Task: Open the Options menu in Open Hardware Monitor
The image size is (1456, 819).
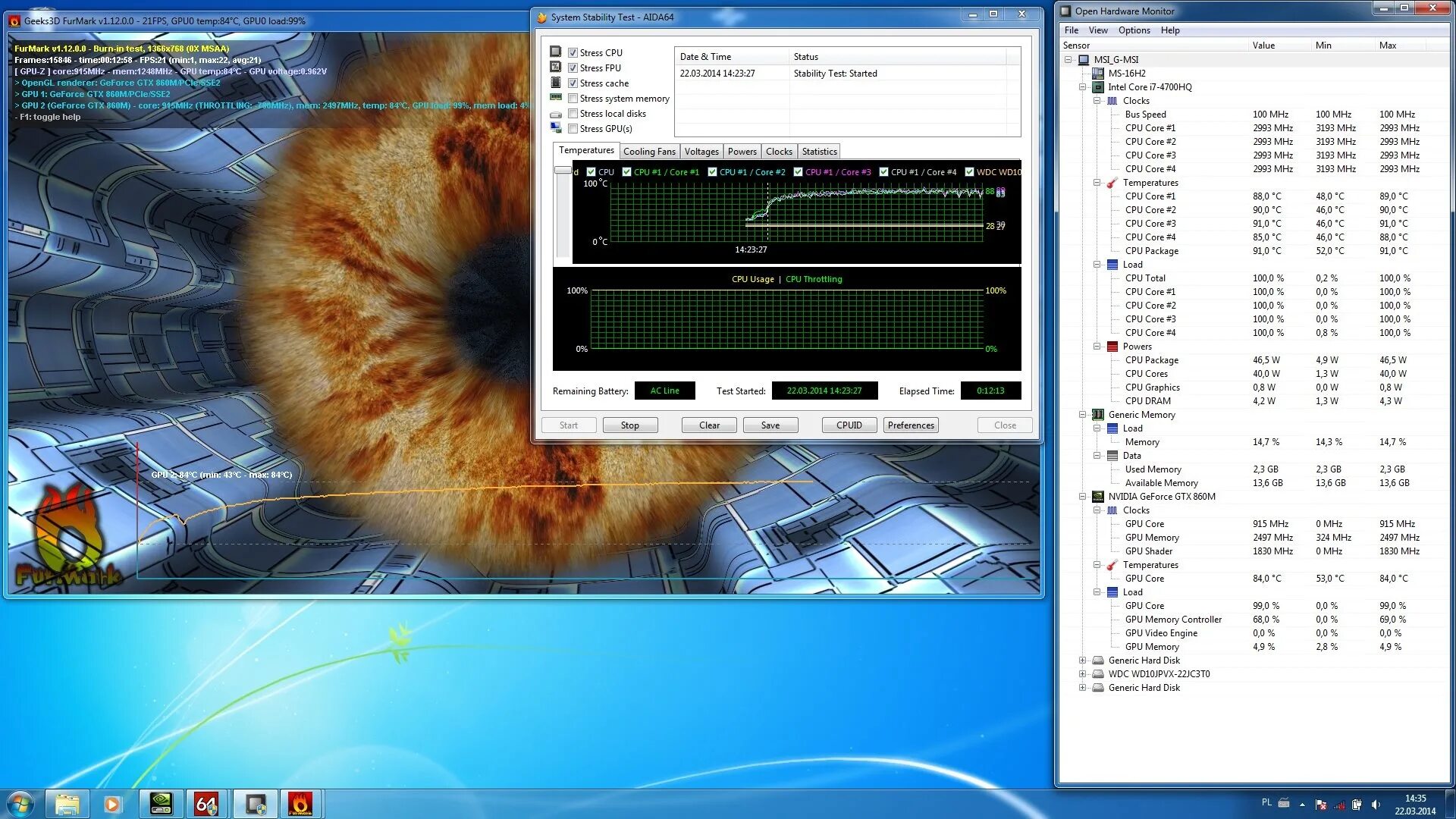Action: point(1134,30)
